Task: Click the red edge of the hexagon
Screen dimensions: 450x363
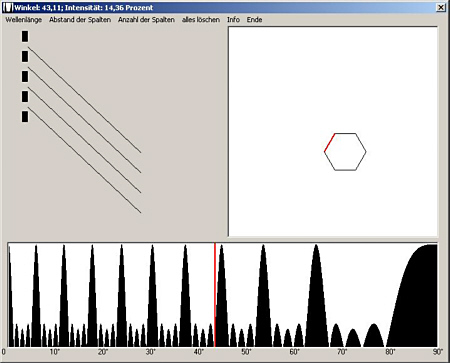Action: click(330, 143)
